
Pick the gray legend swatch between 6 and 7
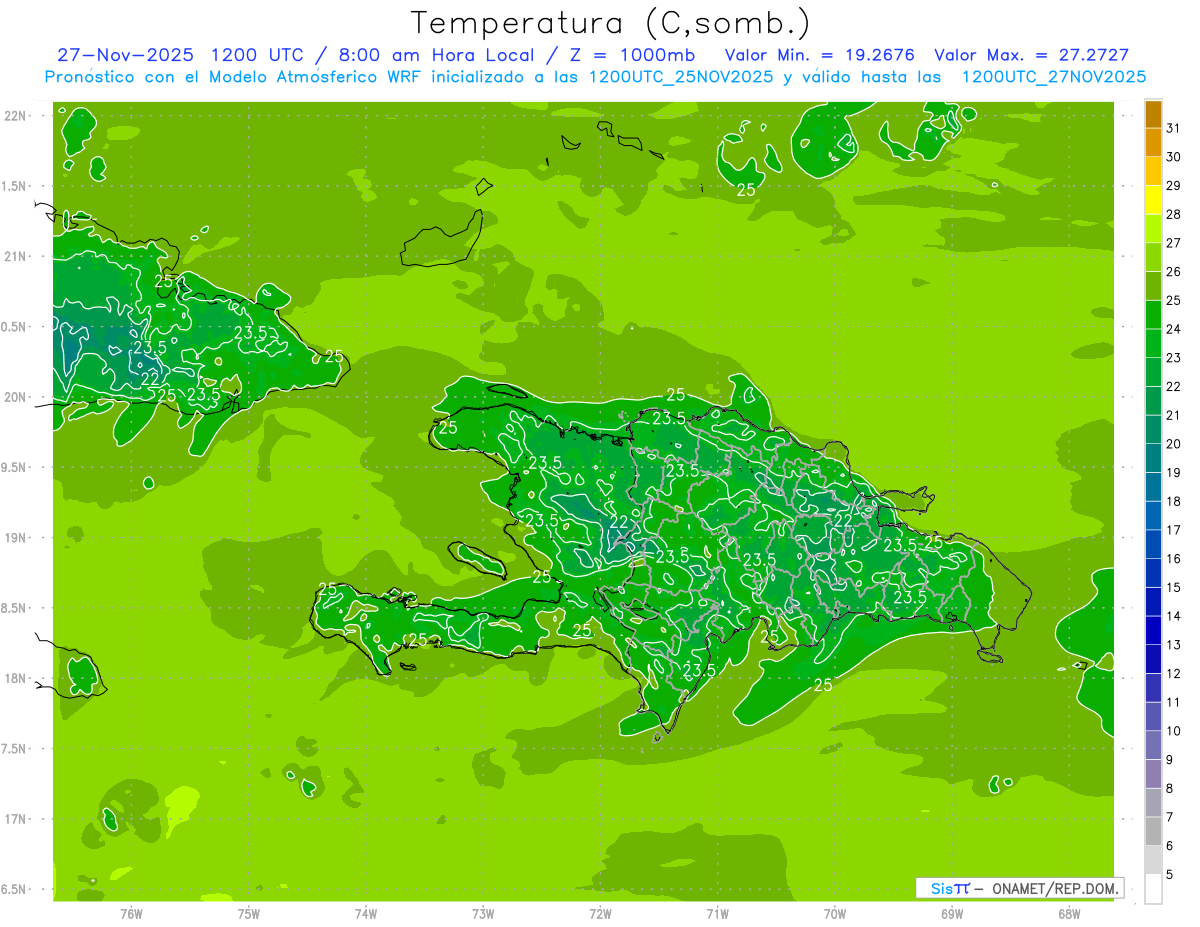click(1153, 831)
